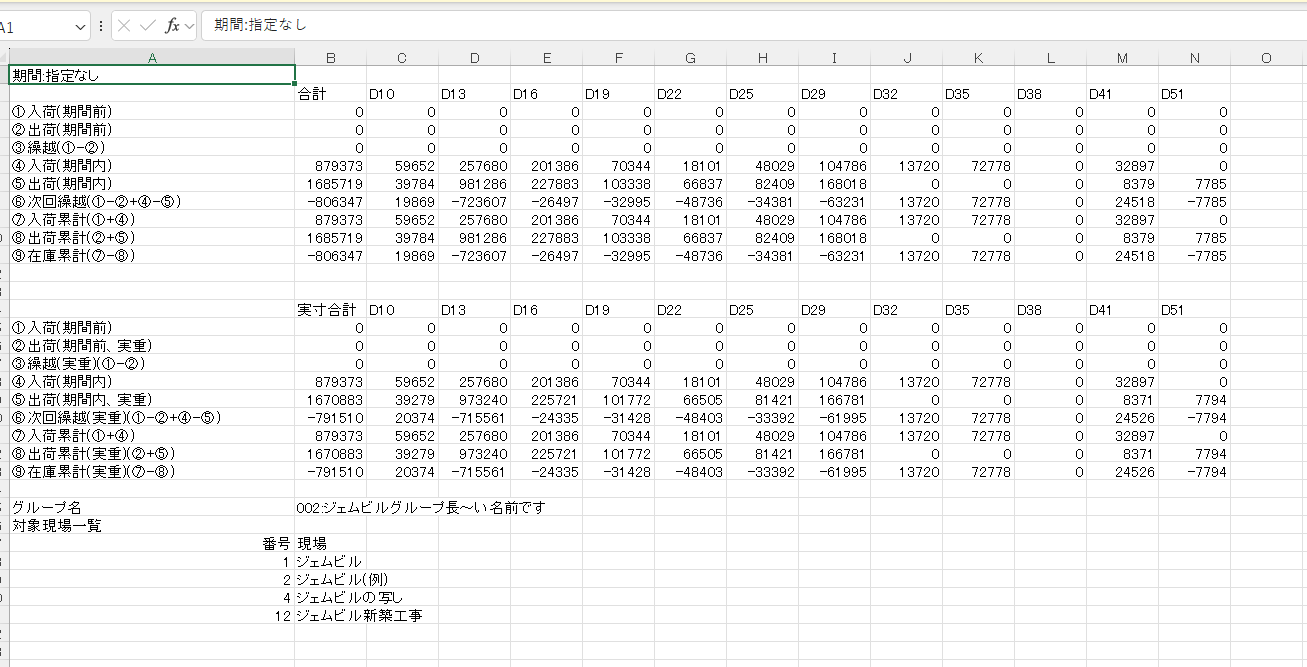The image size is (1307, 667).
Task: Select column A header
Action: (152, 58)
